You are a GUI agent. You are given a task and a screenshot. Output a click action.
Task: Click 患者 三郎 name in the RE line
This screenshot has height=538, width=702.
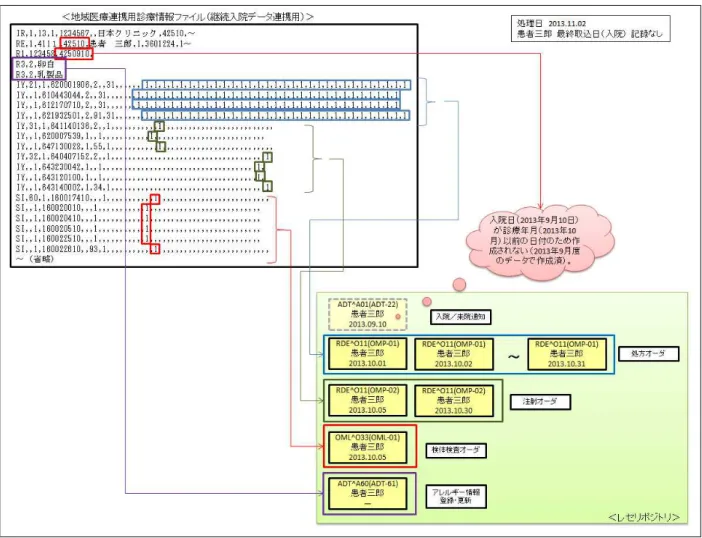pos(111,43)
